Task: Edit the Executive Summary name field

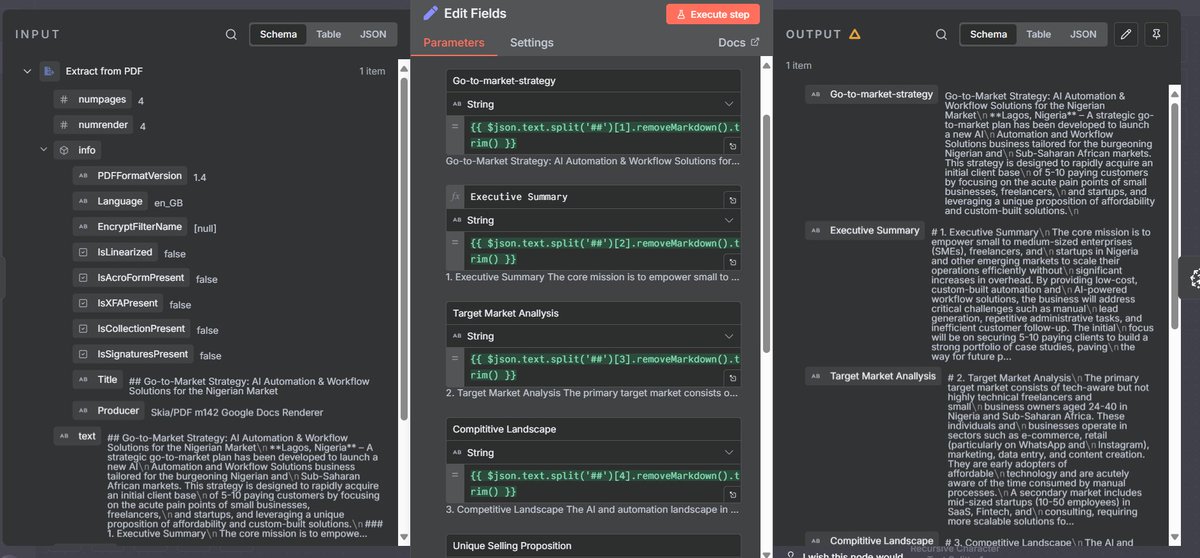Action: pyautogui.click(x=594, y=197)
